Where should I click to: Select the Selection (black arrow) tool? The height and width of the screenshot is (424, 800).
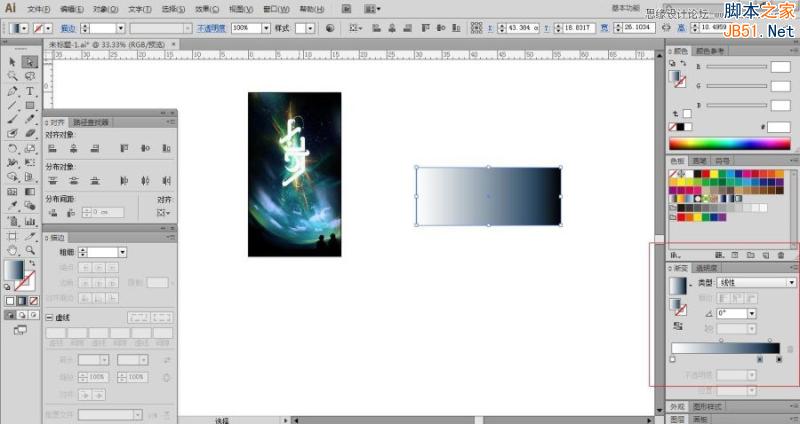coord(13,62)
